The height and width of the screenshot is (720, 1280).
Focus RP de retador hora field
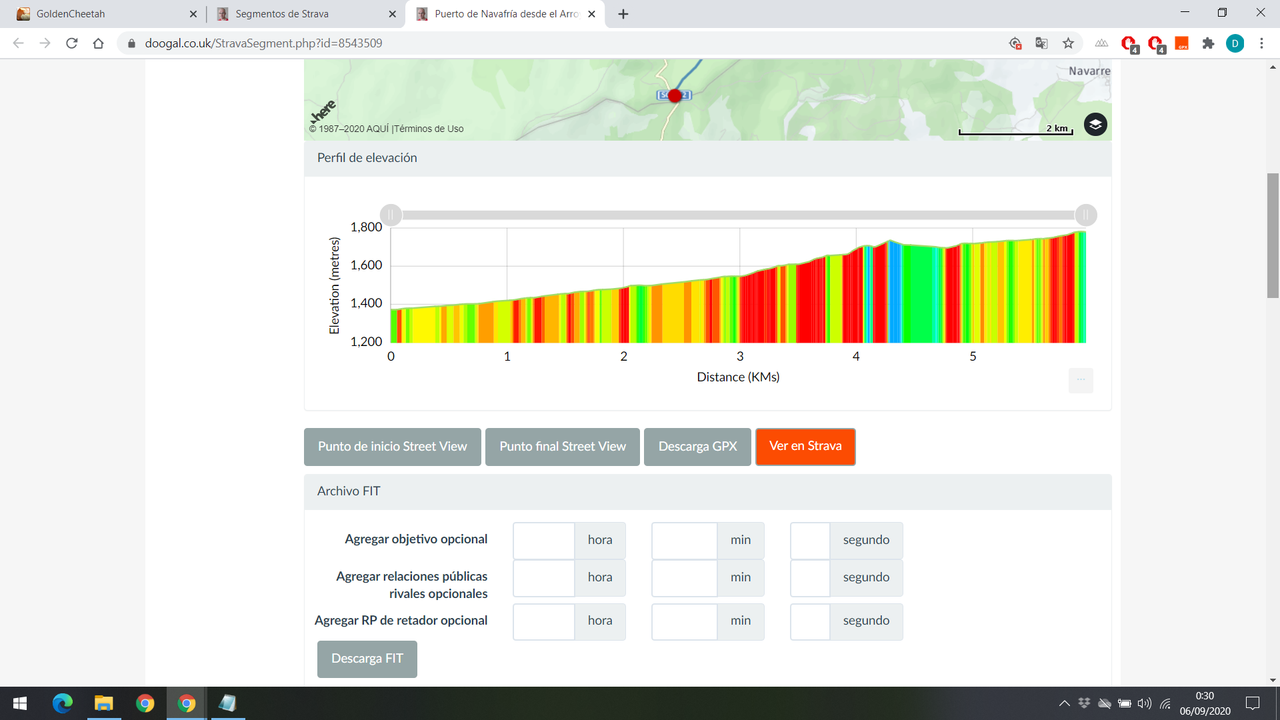[543, 621]
